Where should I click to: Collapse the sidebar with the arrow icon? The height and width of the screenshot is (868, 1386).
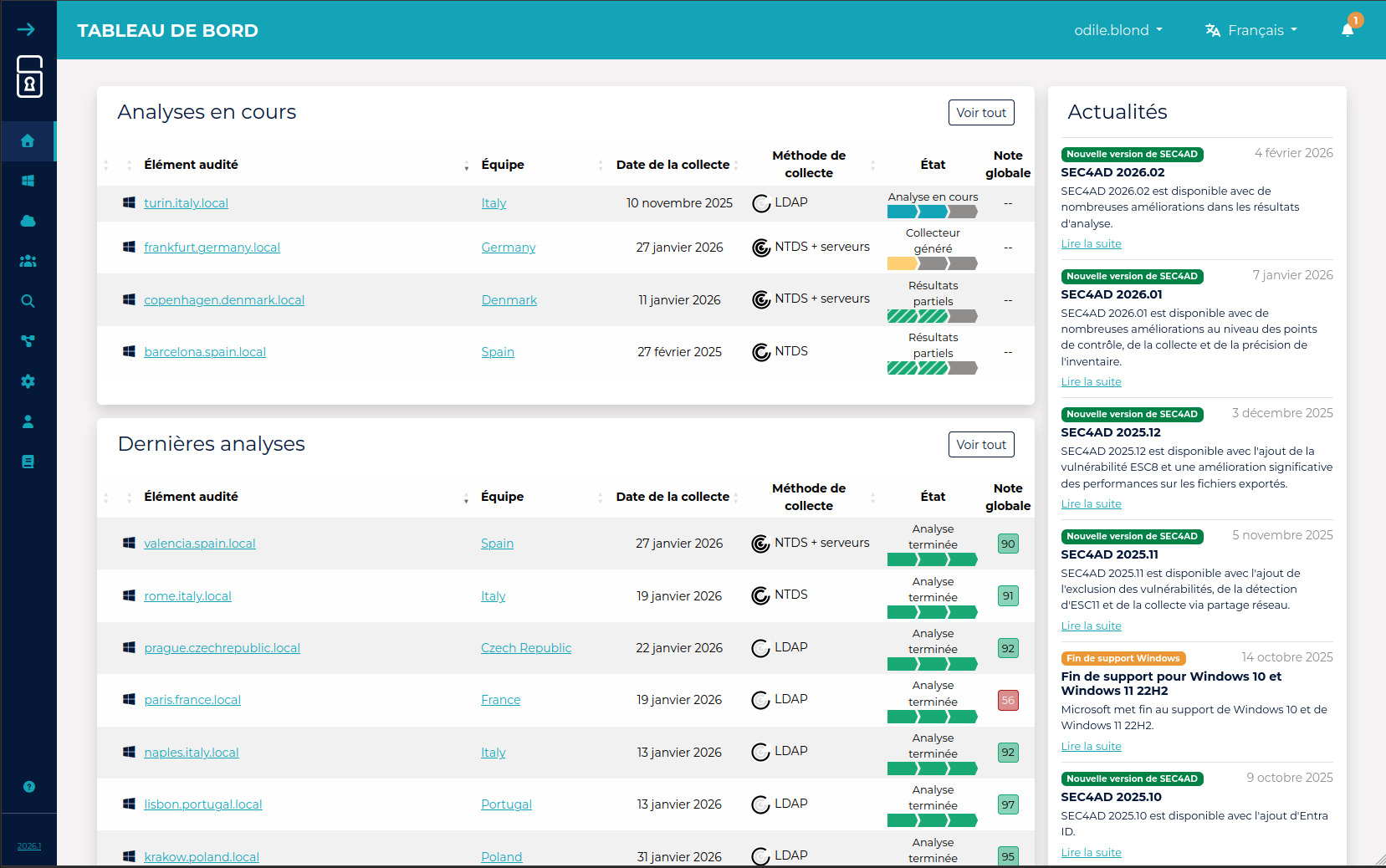point(28,28)
